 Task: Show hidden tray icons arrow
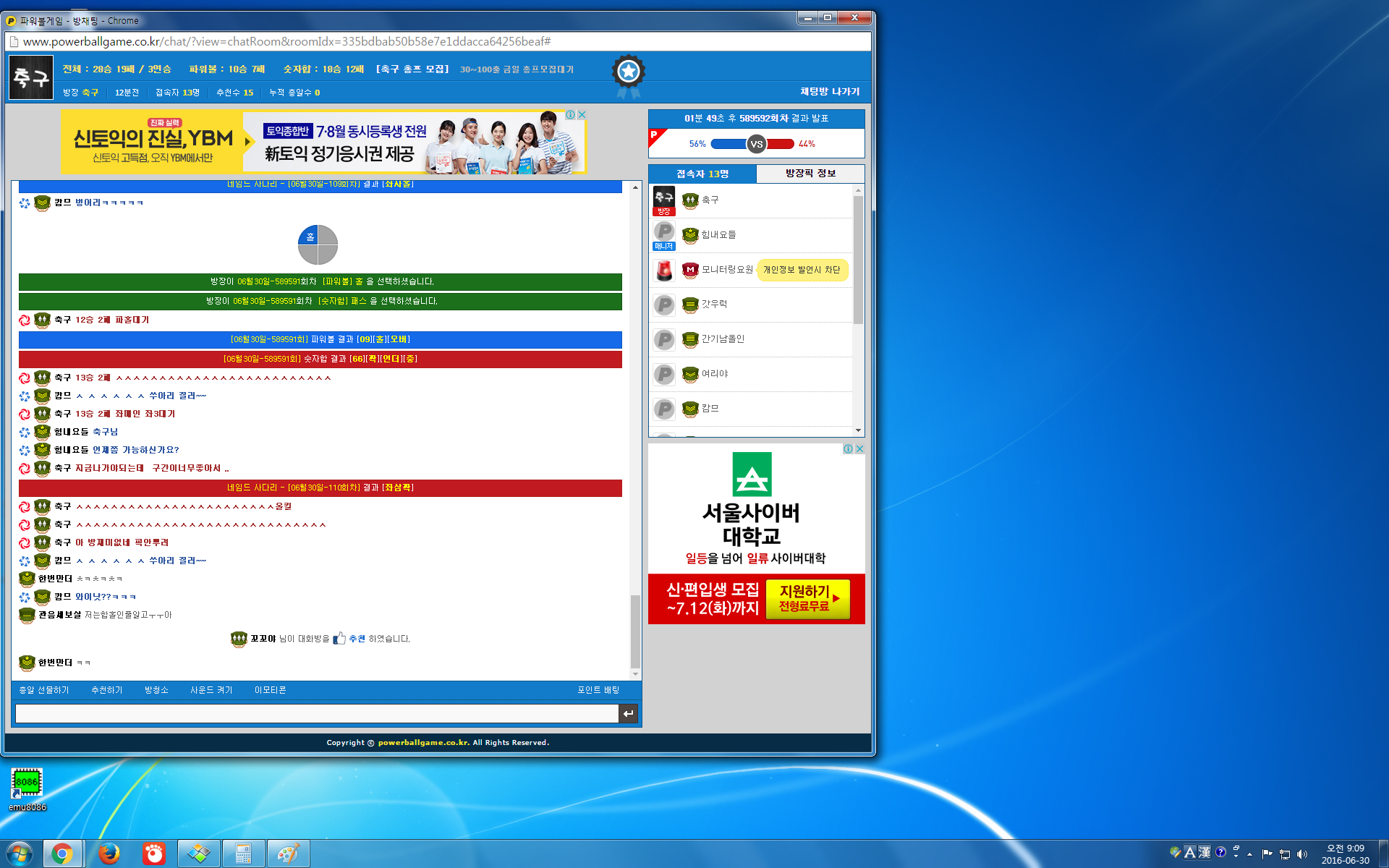pyautogui.click(x=1249, y=854)
